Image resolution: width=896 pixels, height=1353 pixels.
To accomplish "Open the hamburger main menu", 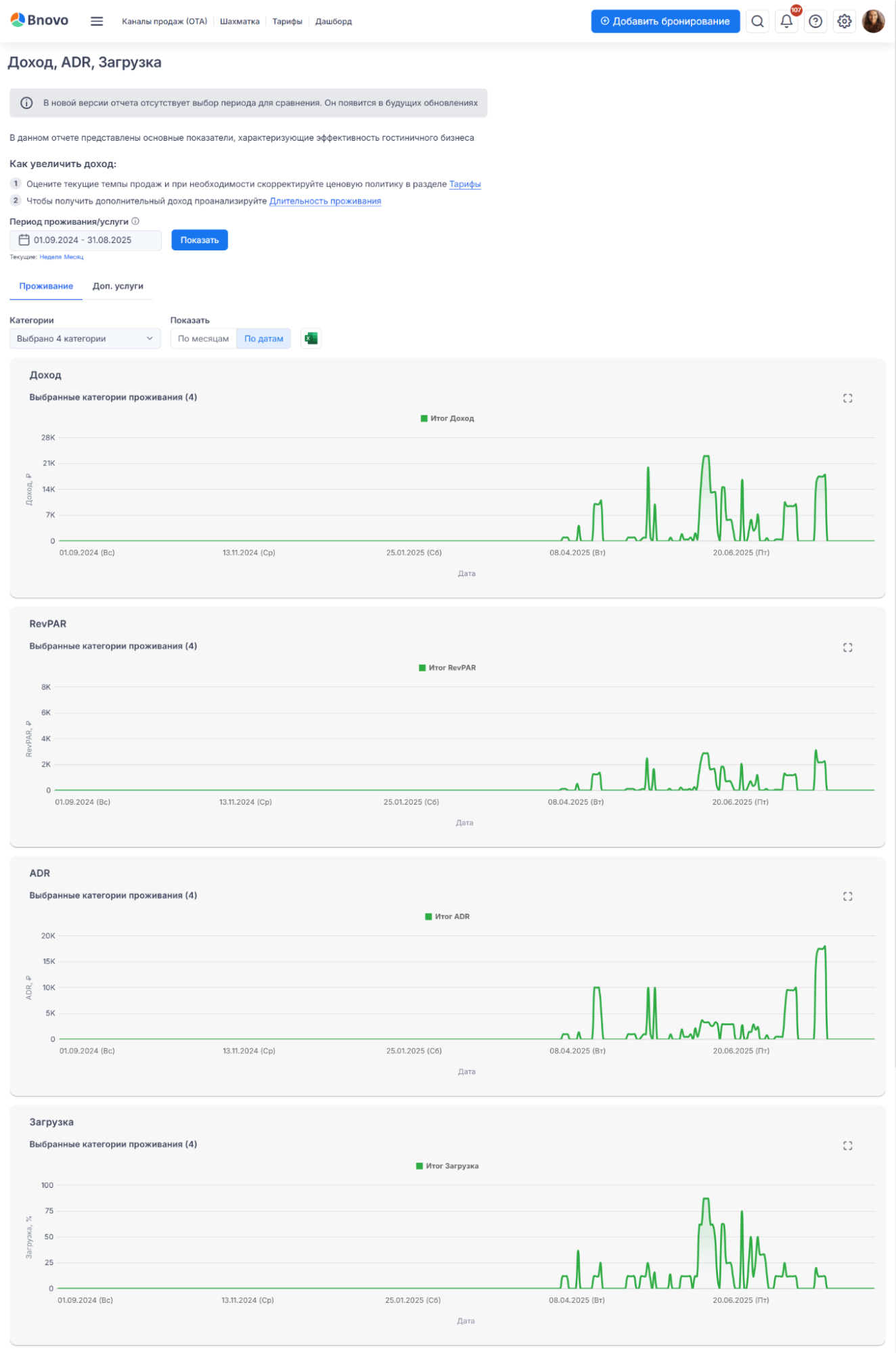I will (97, 21).
